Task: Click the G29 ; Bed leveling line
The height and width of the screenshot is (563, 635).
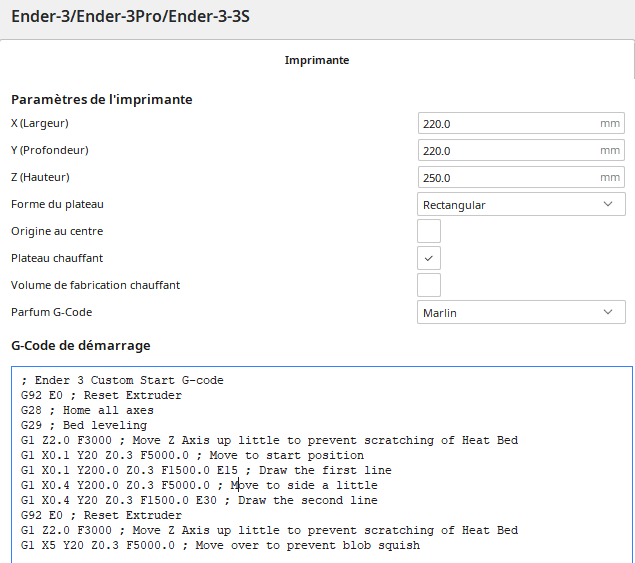Action: click(x=84, y=425)
